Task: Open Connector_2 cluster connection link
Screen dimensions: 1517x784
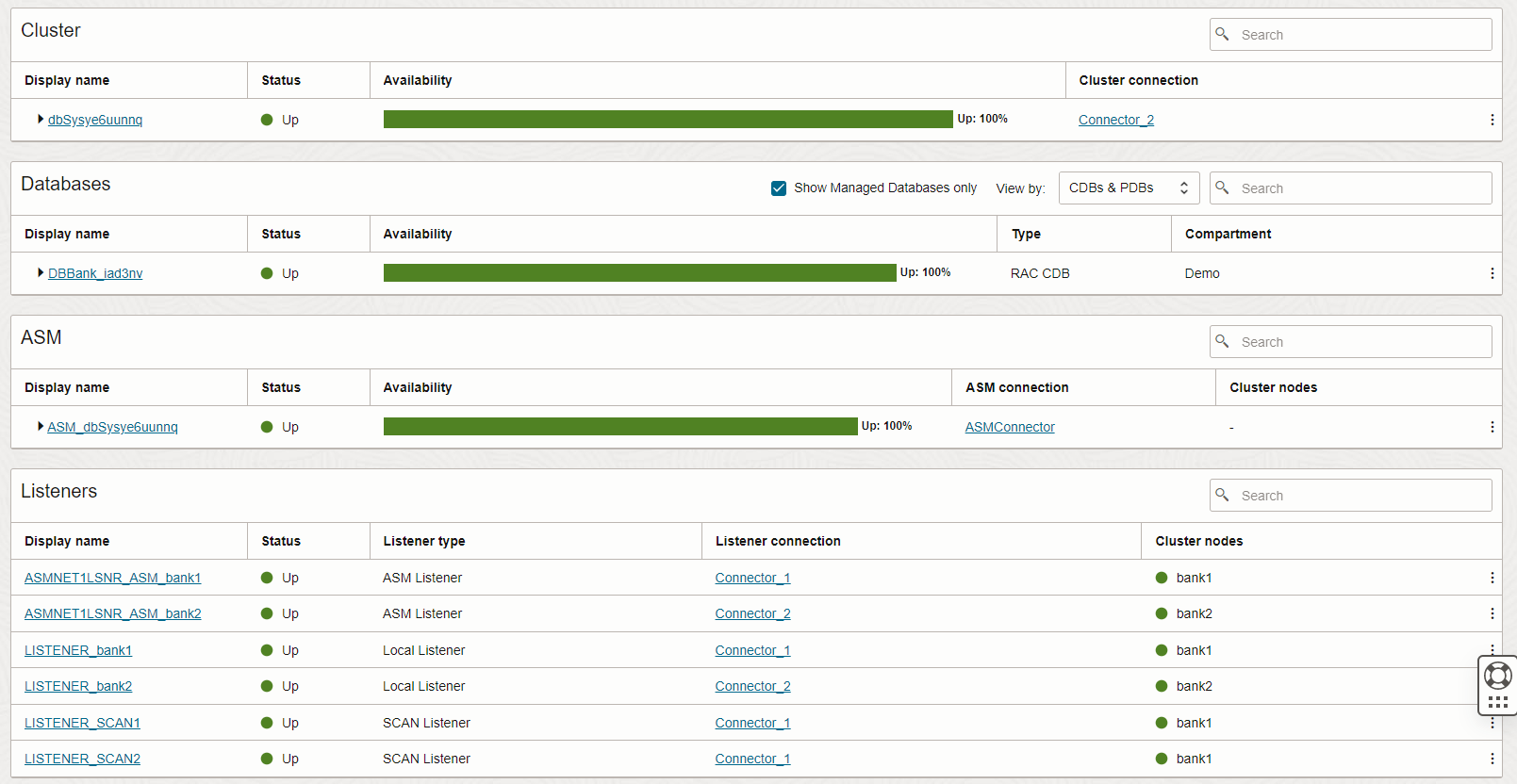Action: [x=1116, y=120]
